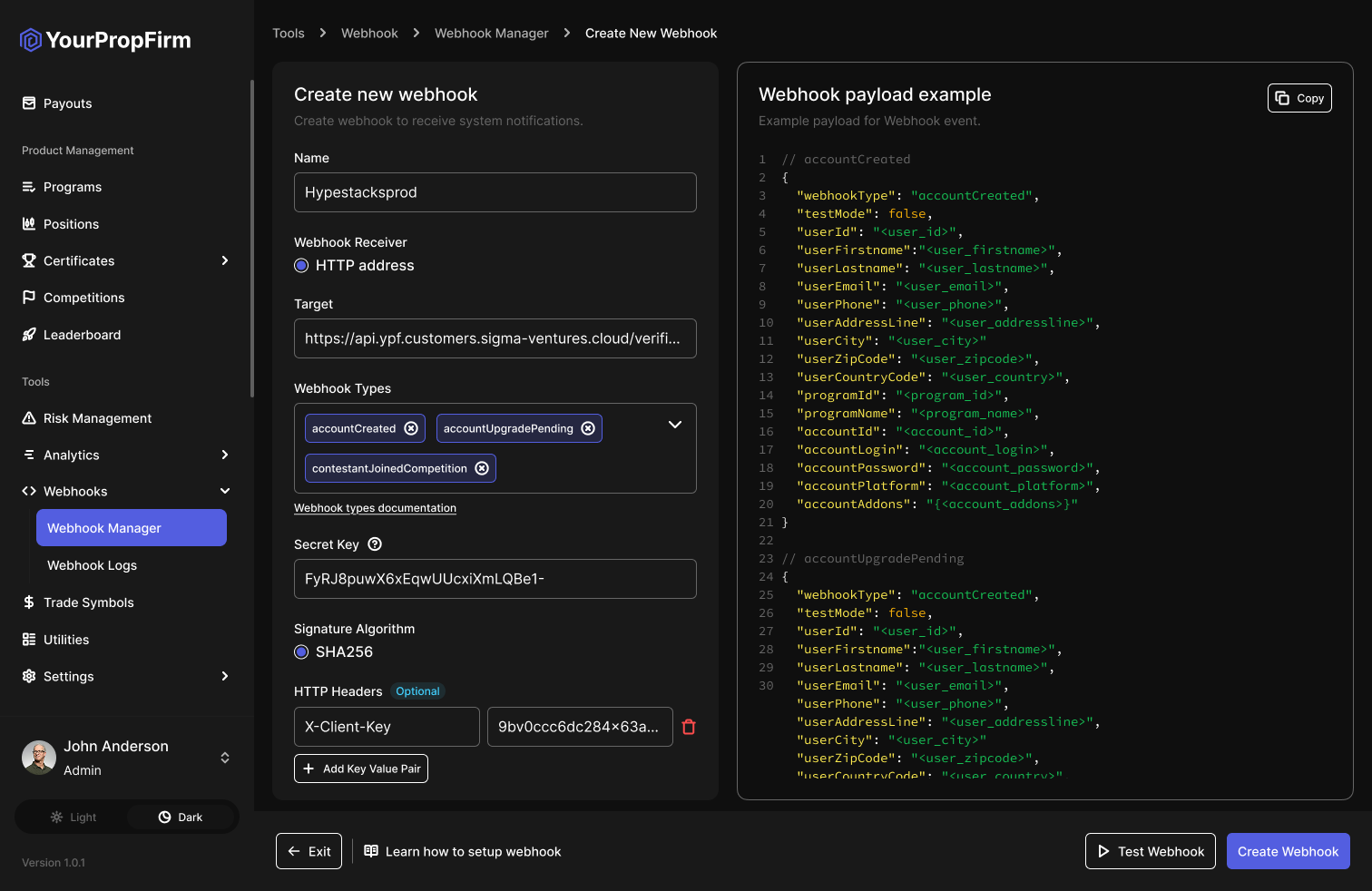
Task: Remove the accountCreated webhook type tag
Action: pyautogui.click(x=411, y=428)
